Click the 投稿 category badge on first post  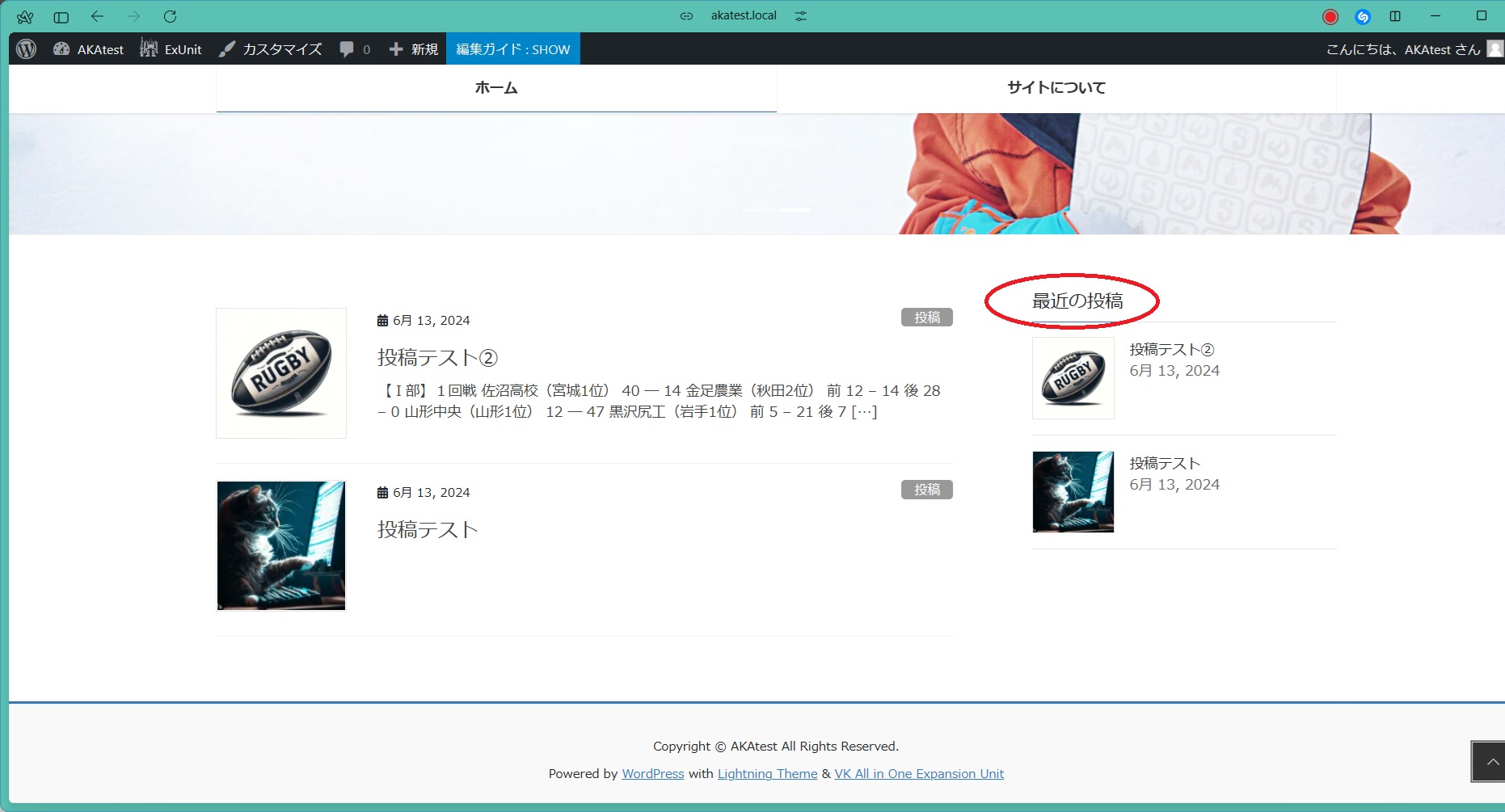click(926, 318)
